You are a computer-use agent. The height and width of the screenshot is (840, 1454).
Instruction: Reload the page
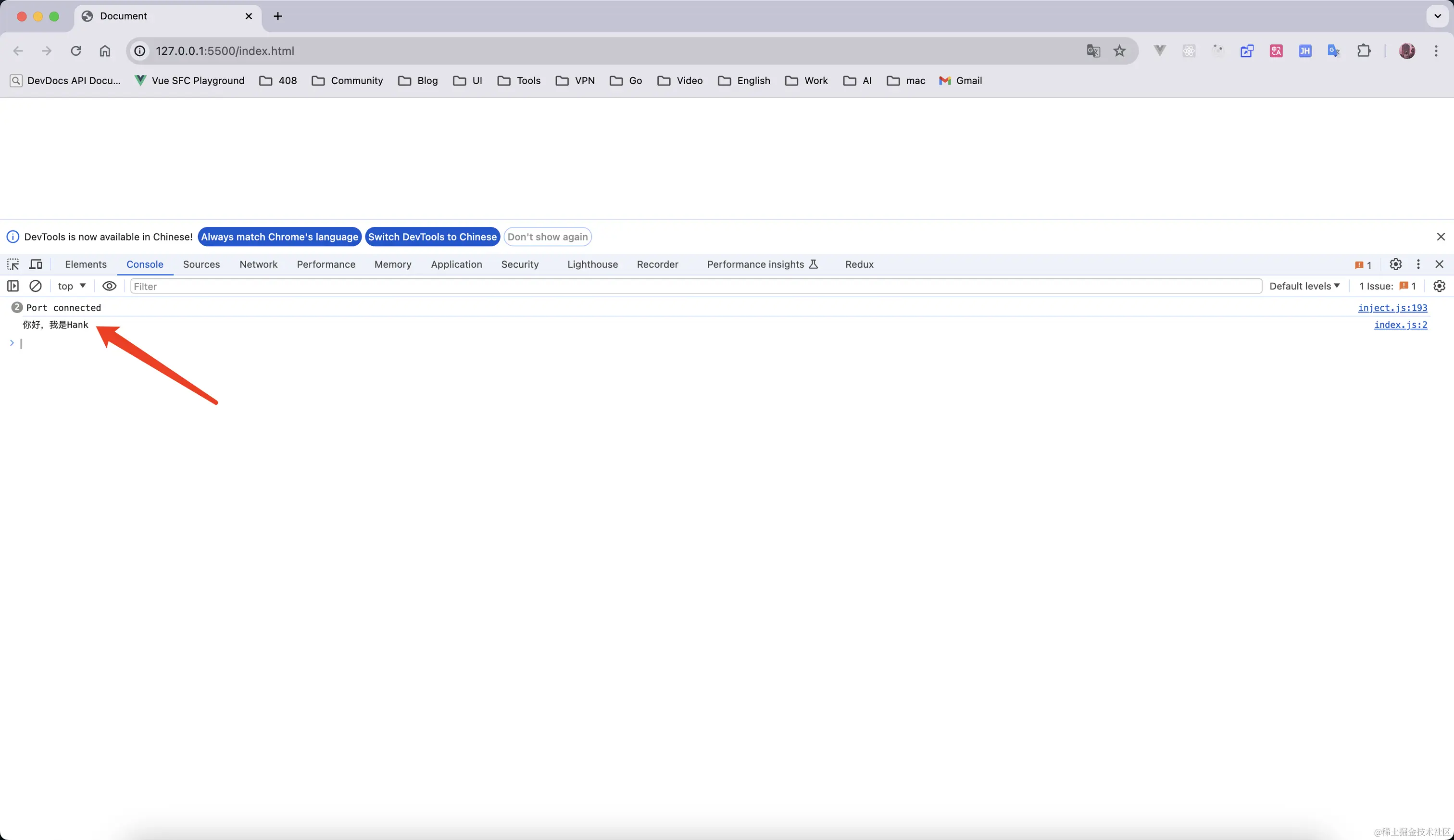75,51
